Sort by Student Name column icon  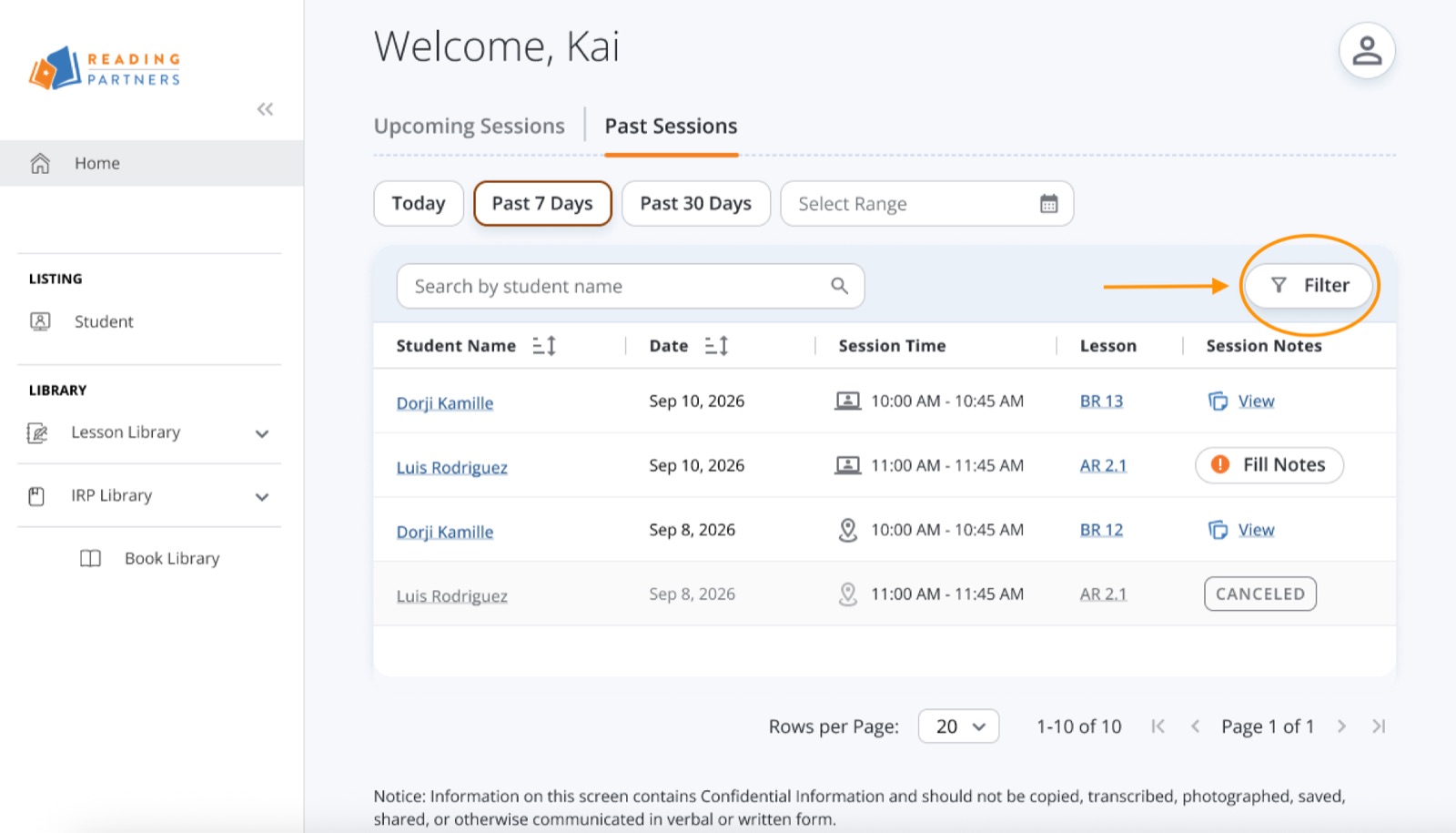tap(544, 346)
